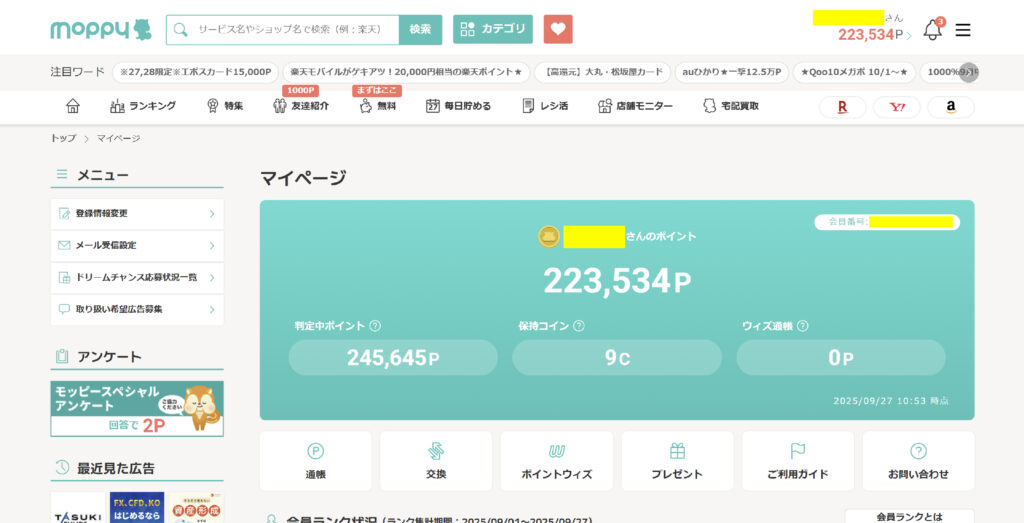Open the お問い合わせ tile

pyautogui.click(x=918, y=461)
